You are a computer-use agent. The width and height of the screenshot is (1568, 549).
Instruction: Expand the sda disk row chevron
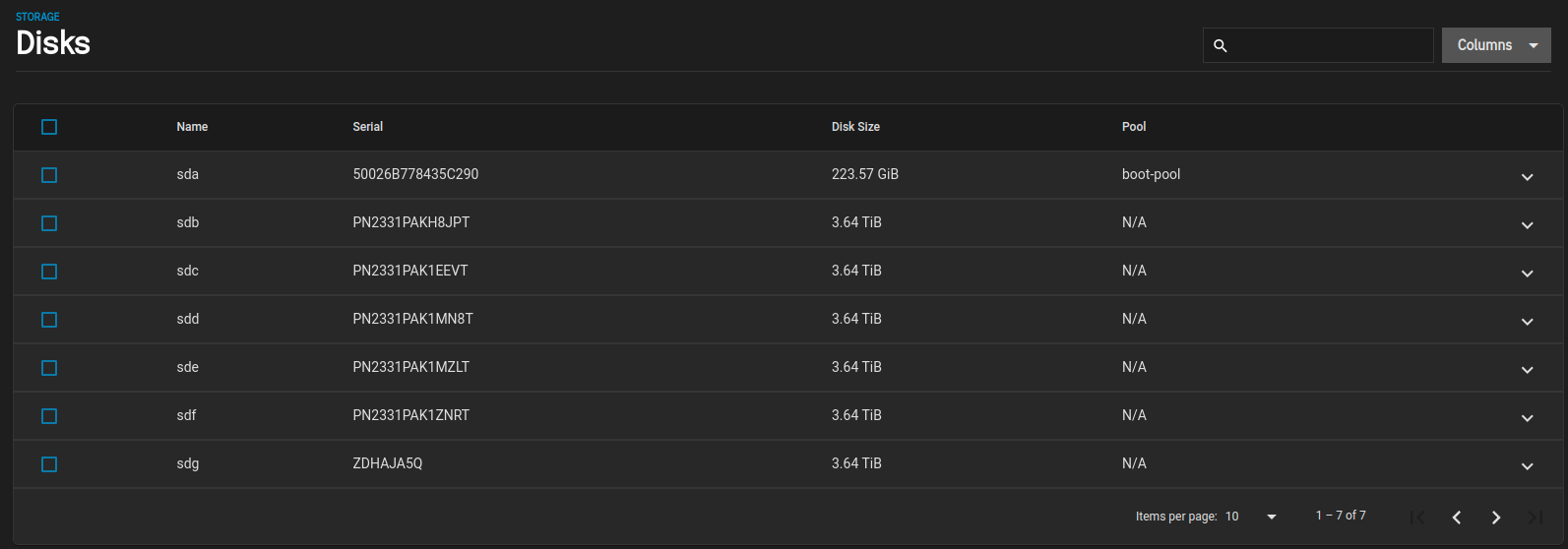[1528, 177]
